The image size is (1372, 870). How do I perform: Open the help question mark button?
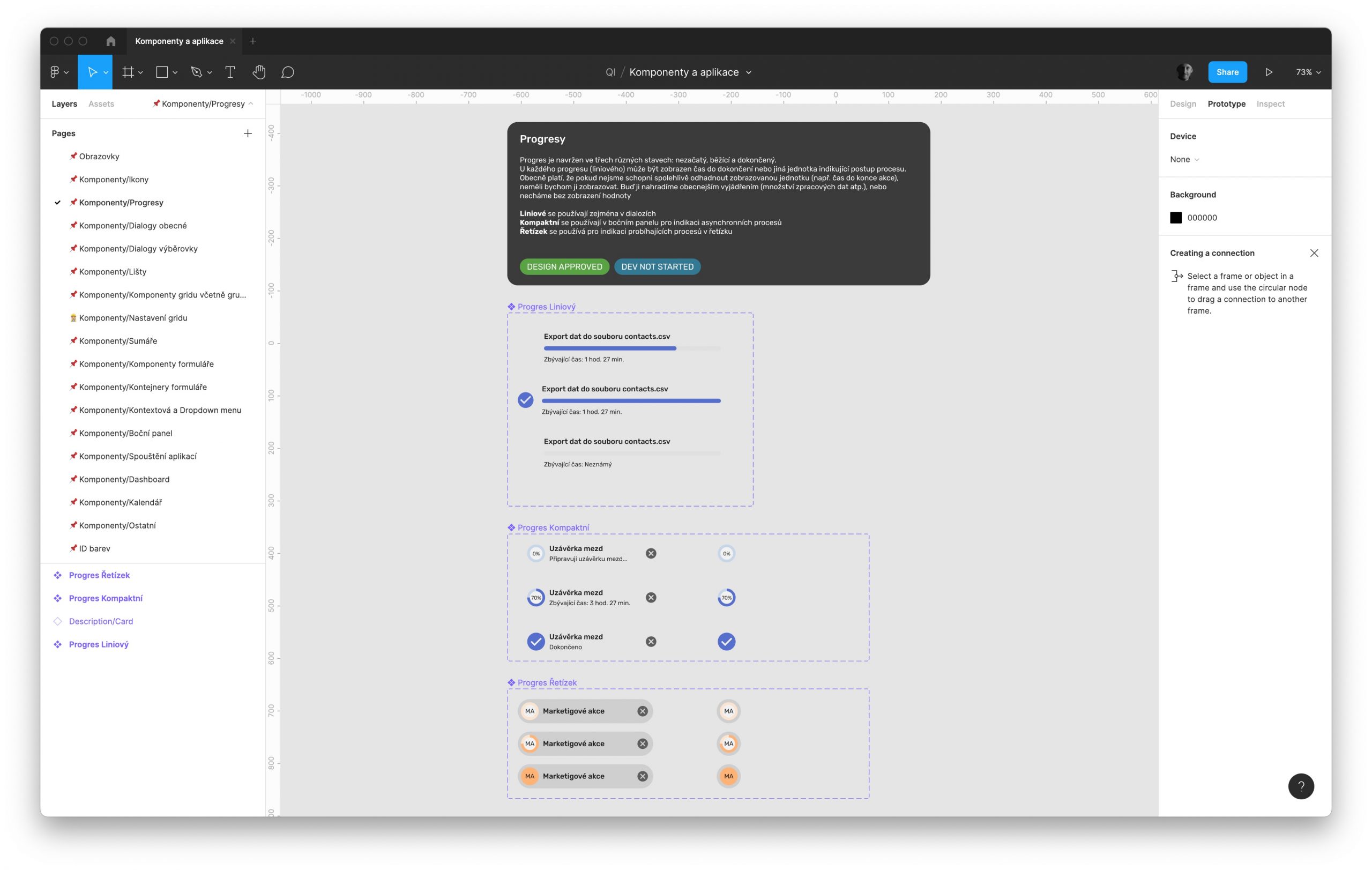click(x=1301, y=786)
